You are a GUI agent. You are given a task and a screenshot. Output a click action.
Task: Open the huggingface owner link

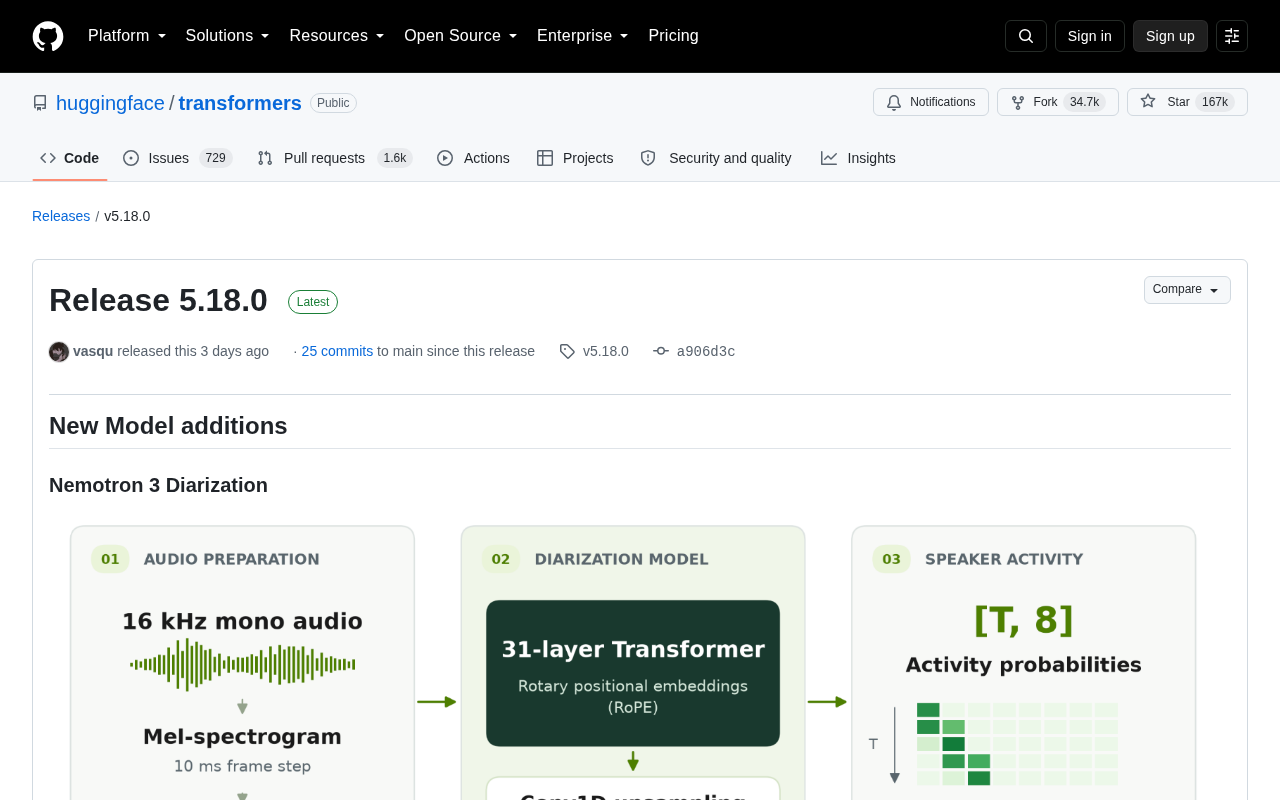click(110, 103)
